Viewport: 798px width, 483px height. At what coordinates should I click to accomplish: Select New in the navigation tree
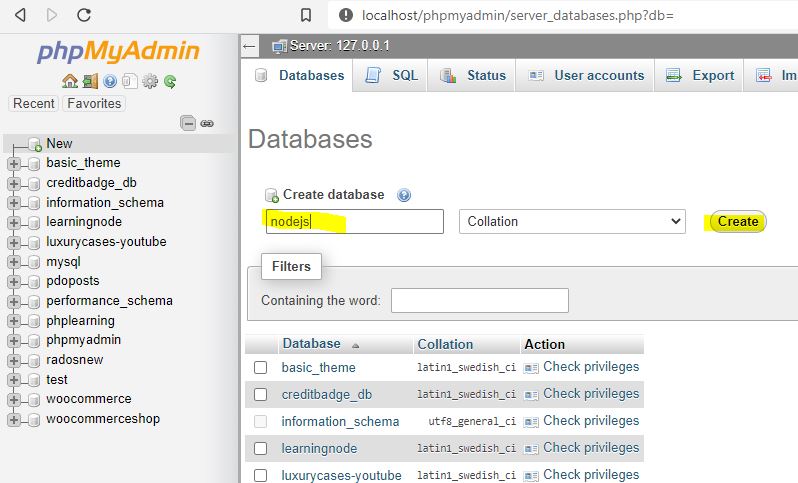pos(59,144)
